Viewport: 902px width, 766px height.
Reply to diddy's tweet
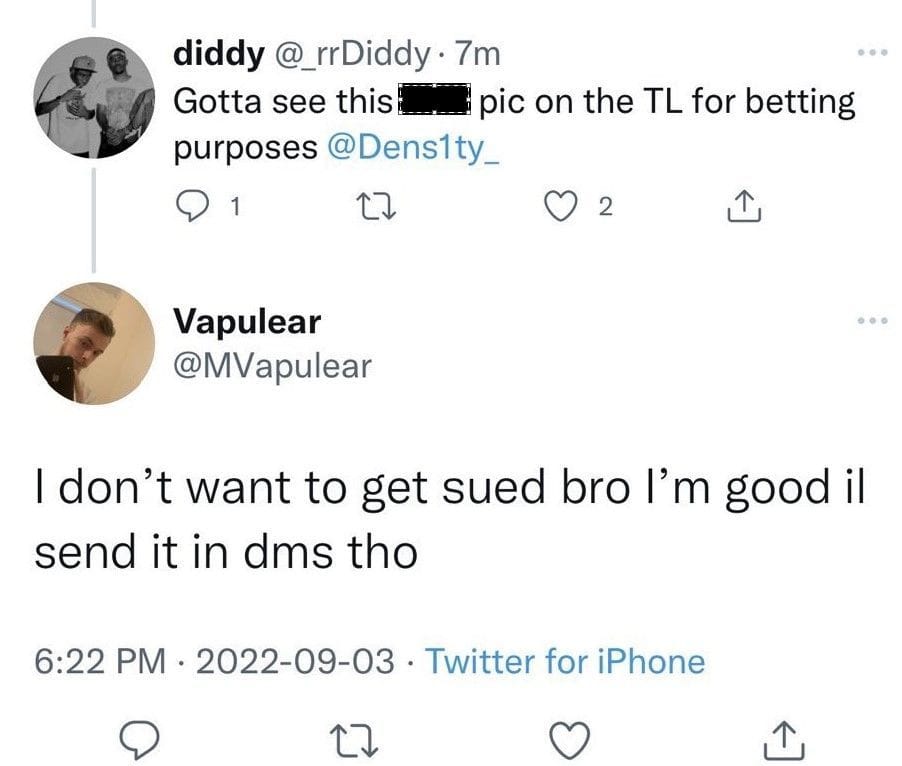(x=191, y=208)
